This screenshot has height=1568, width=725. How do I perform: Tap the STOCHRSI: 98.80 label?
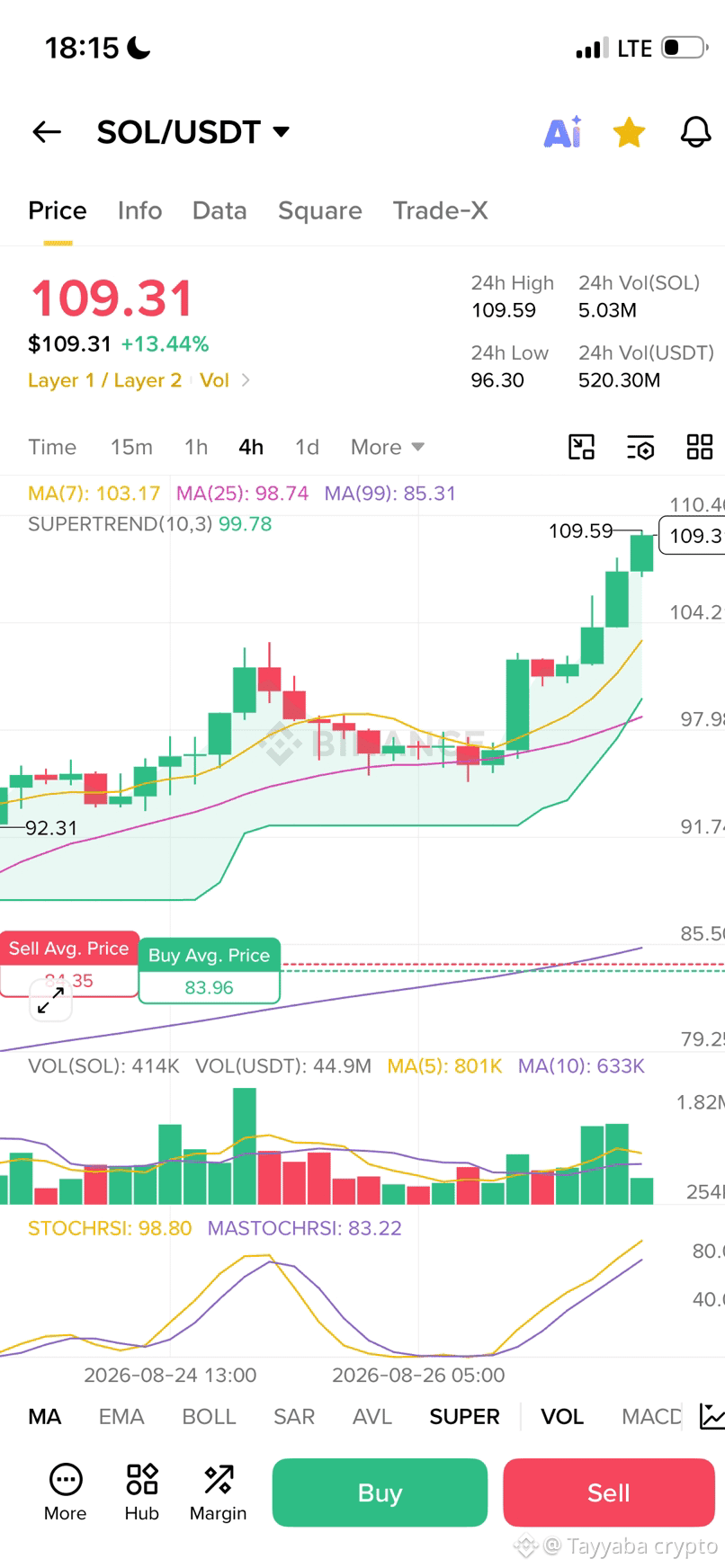click(x=110, y=1228)
